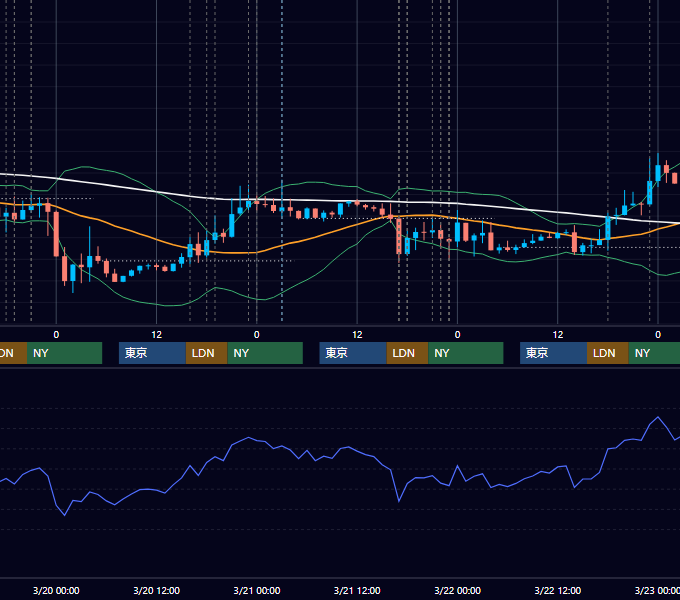Screen dimensions: 680x600
Task: Click the hour label 12 above 3/21 12:00
Action: tap(357, 335)
